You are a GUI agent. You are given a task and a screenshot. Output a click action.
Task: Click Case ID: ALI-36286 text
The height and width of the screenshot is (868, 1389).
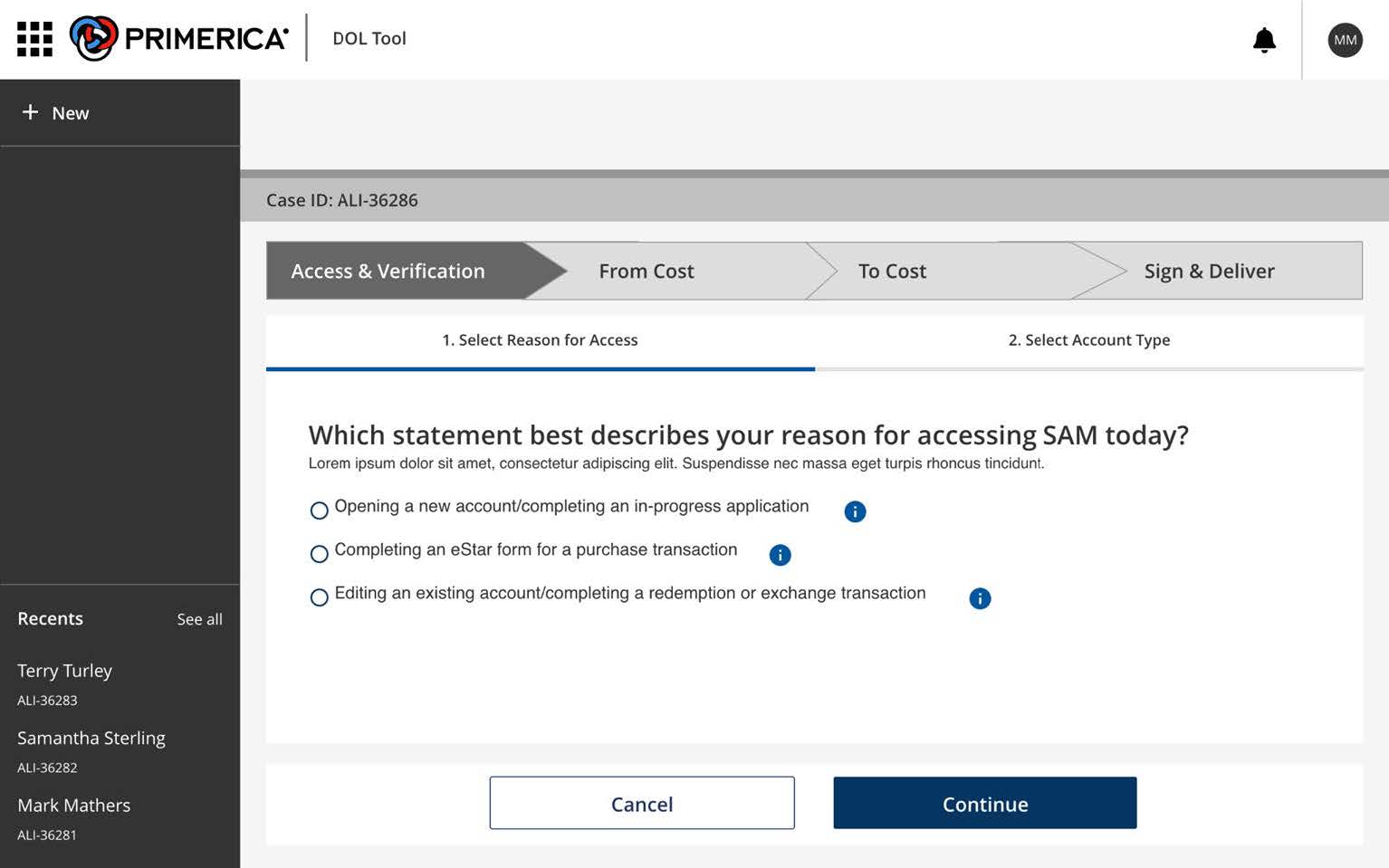pyautogui.click(x=342, y=200)
